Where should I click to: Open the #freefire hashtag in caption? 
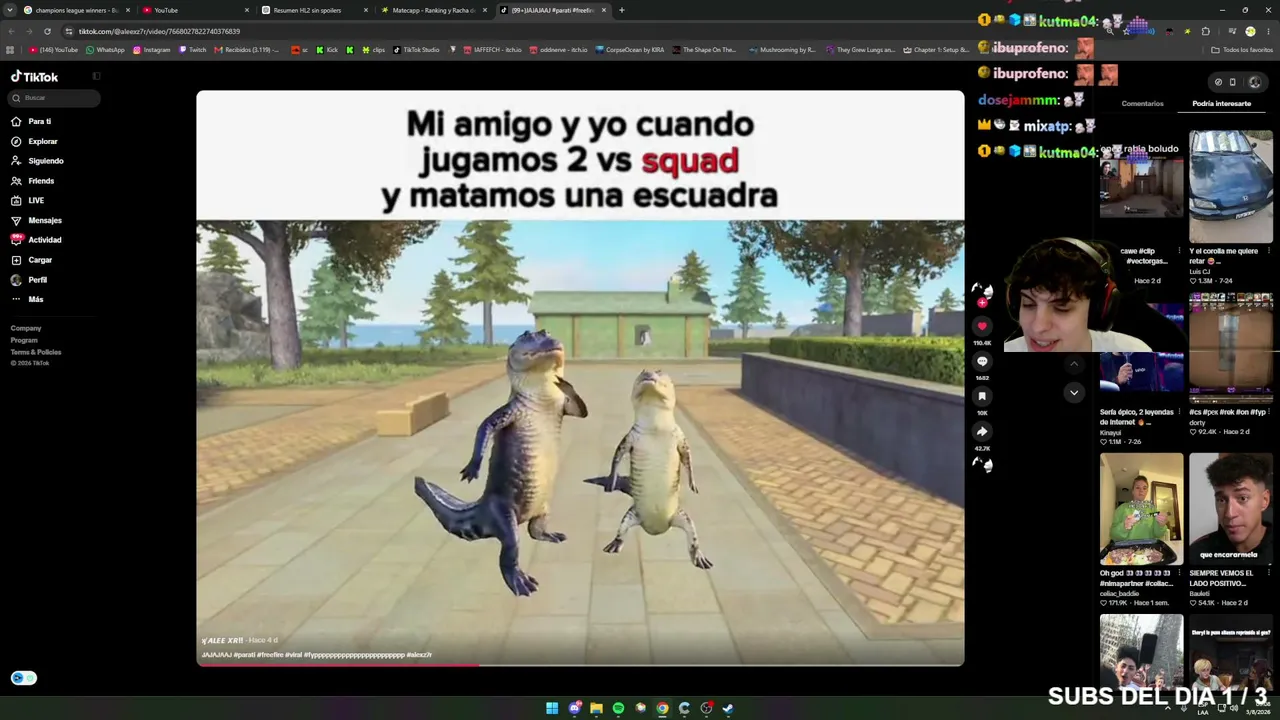point(270,655)
